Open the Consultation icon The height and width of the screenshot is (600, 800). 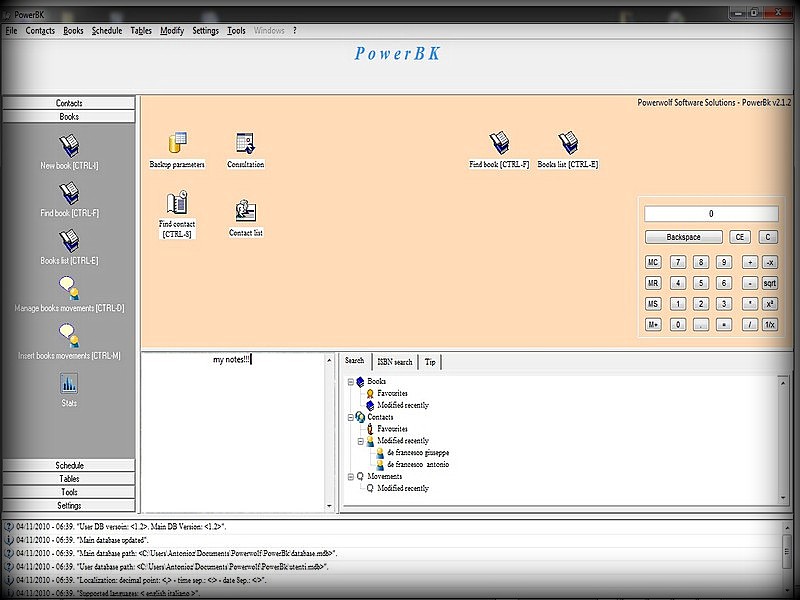click(245, 143)
